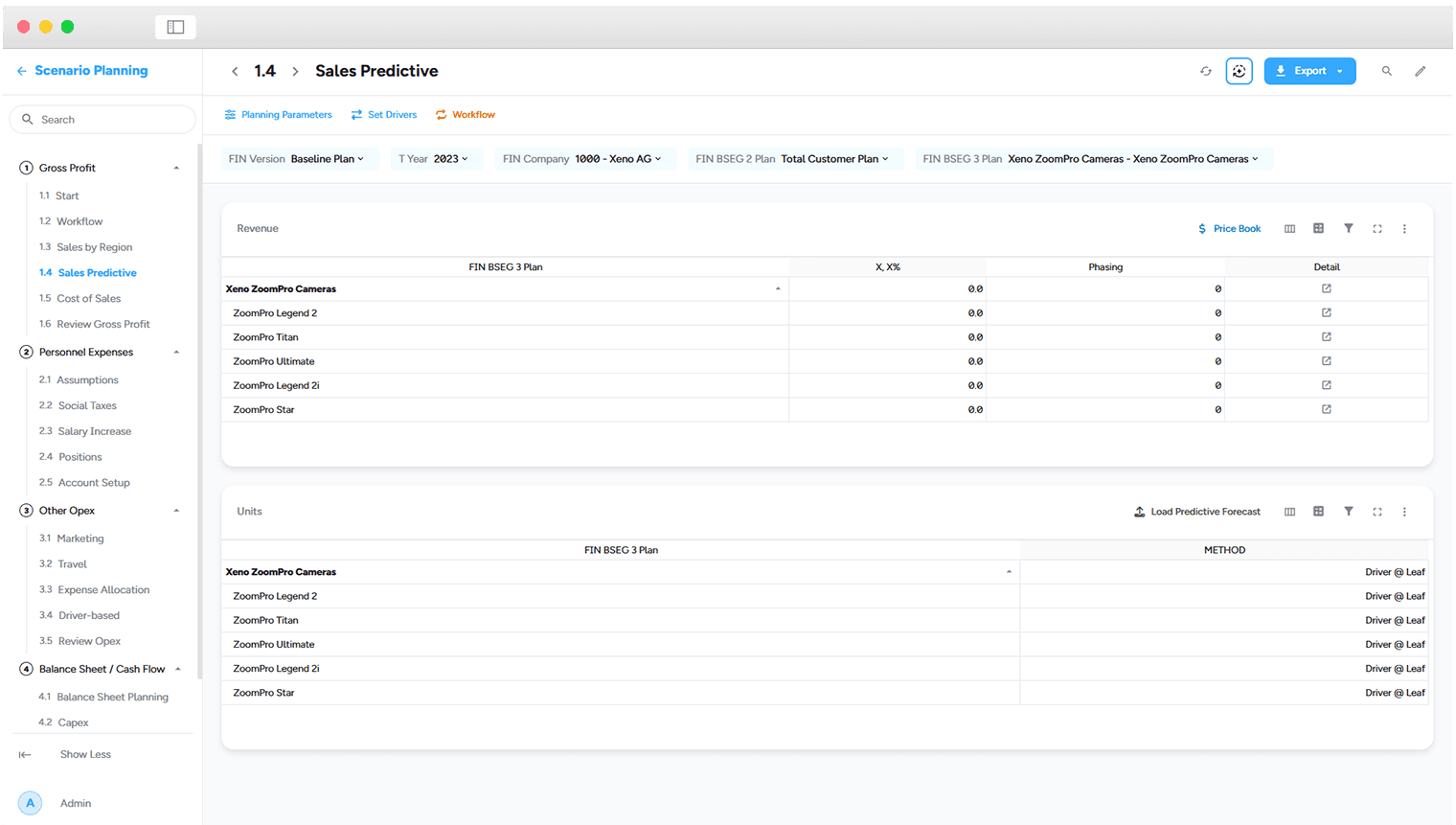Navigate to 2.2 Social Taxes
Screen dimensions: 1456x825
pyautogui.click(x=78, y=406)
